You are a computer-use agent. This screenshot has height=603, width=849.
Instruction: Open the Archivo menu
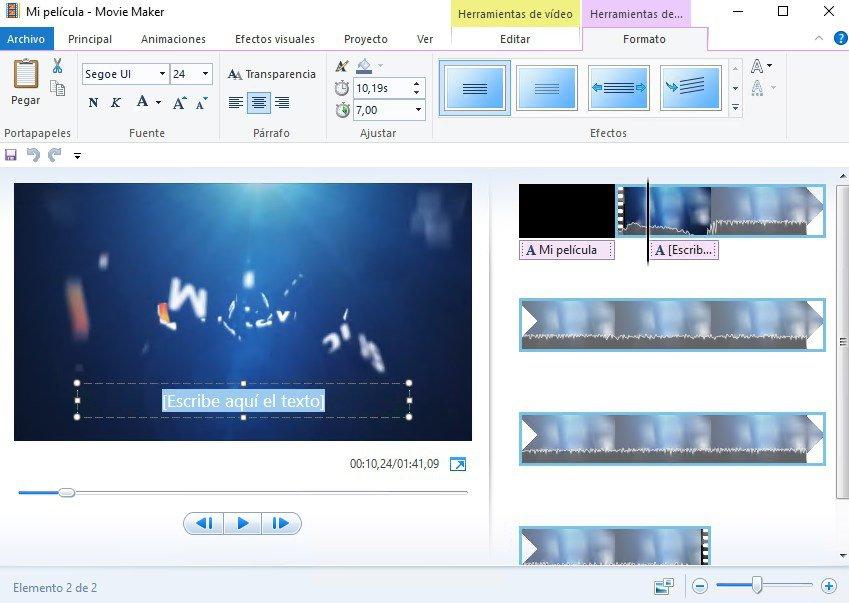[x=26, y=39]
